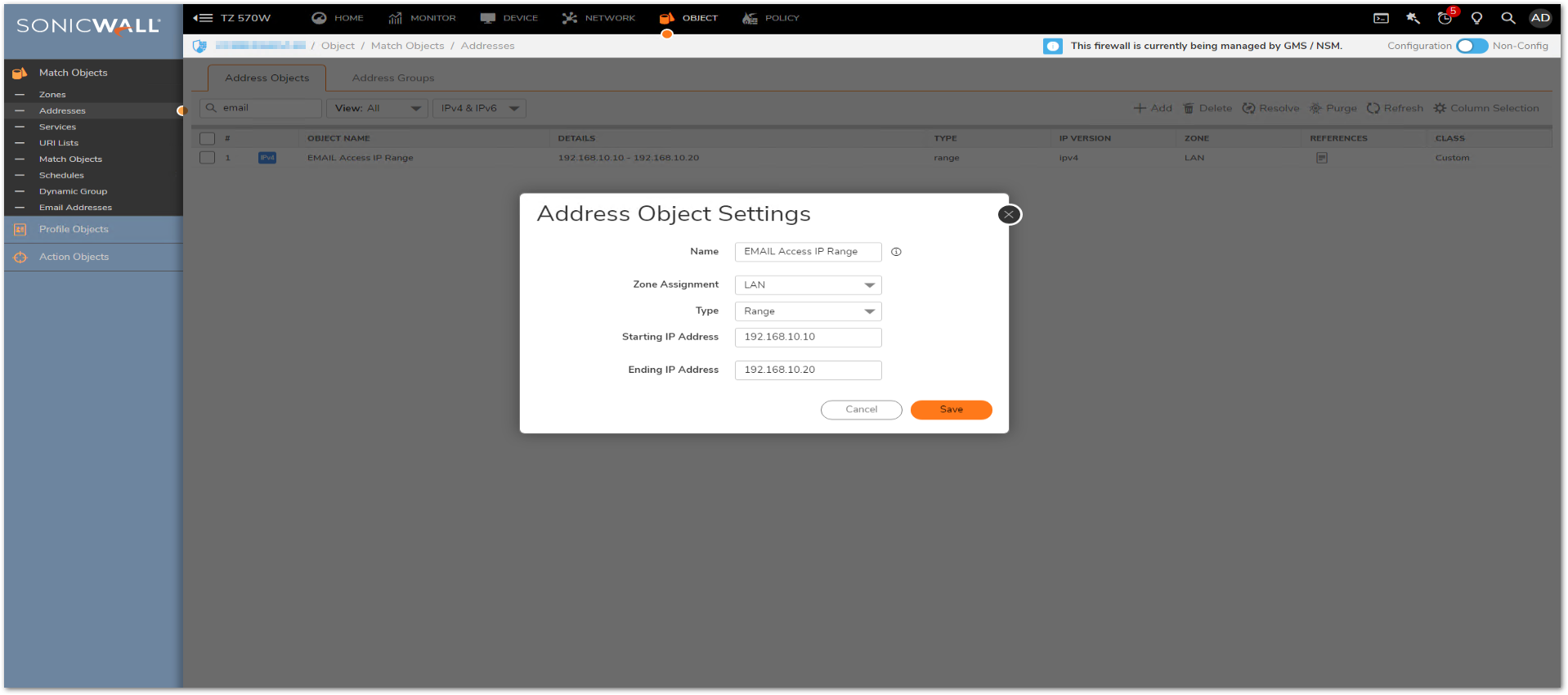Screen dimensions: 1568x695
Task: Collapse the sidebar with the hamburger arrow icon
Action: click(203, 18)
